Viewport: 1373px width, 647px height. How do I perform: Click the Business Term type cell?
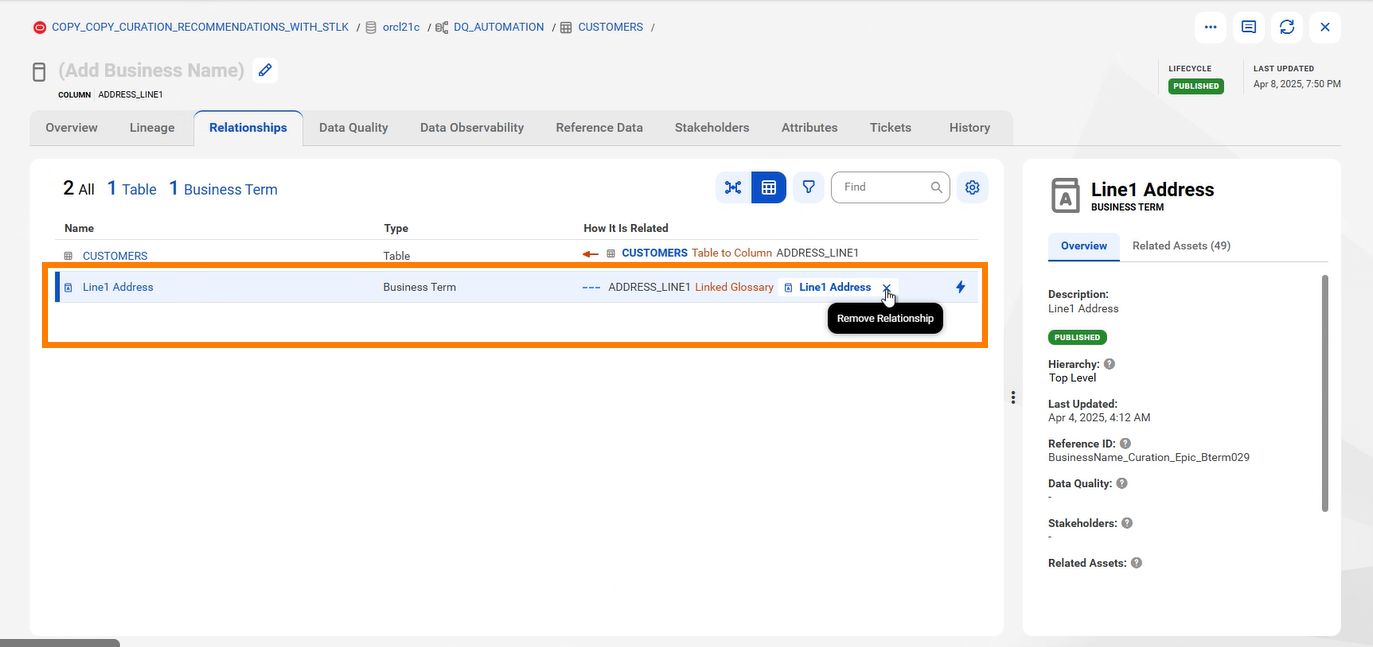(x=419, y=287)
